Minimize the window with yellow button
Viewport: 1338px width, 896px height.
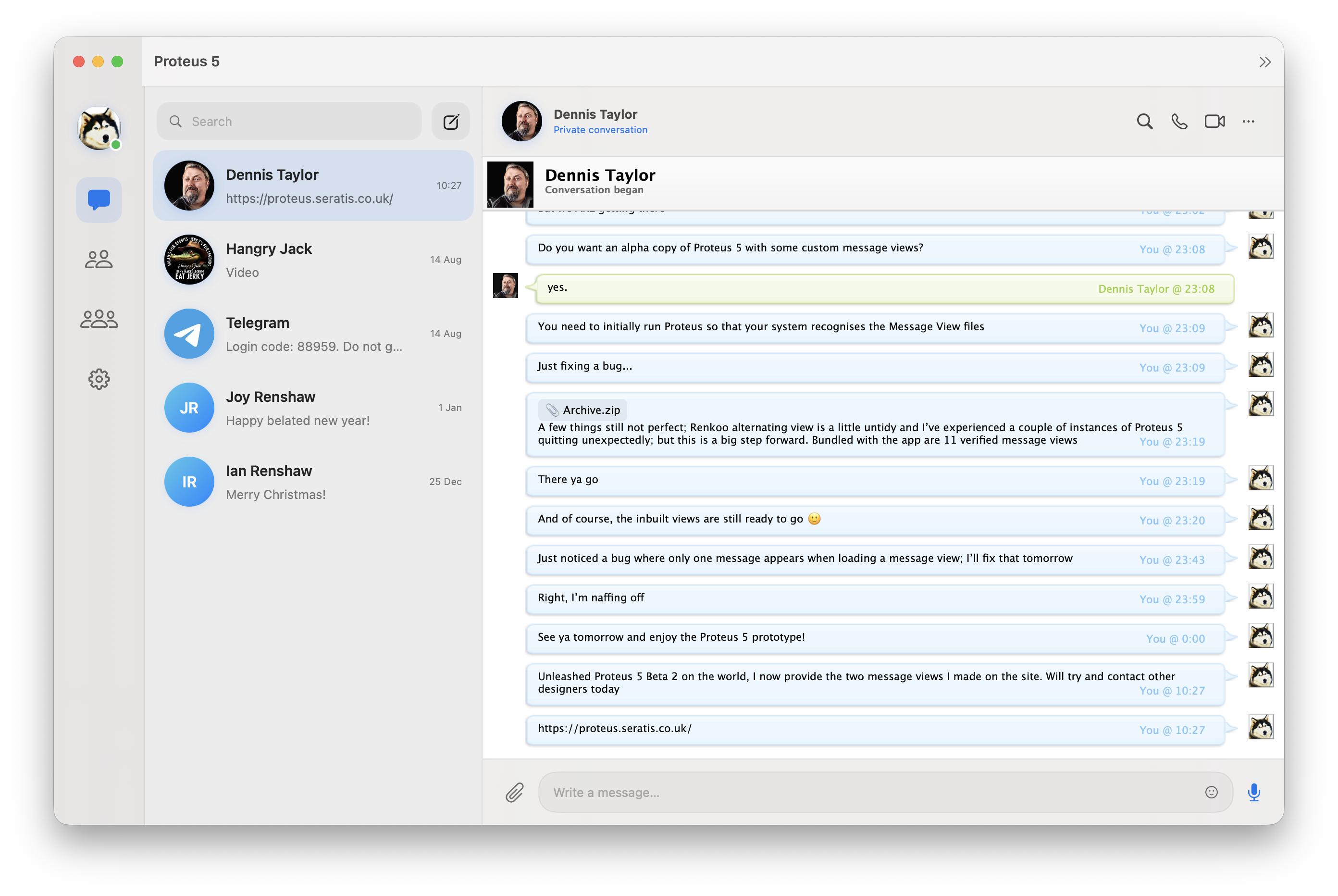point(98,62)
